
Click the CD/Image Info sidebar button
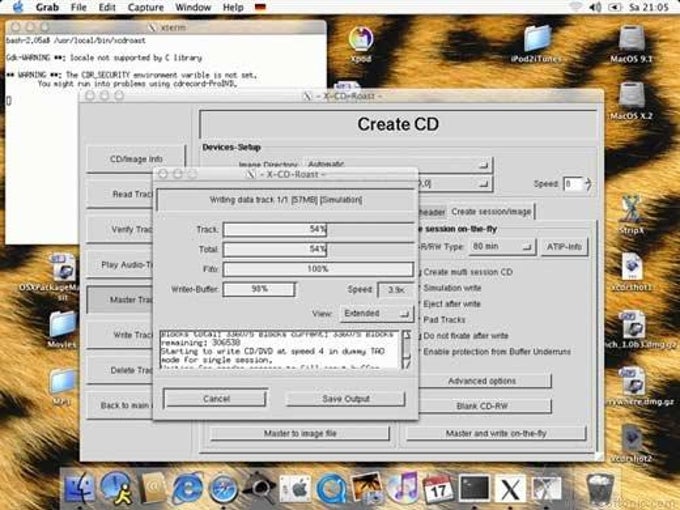pyautogui.click(x=136, y=159)
